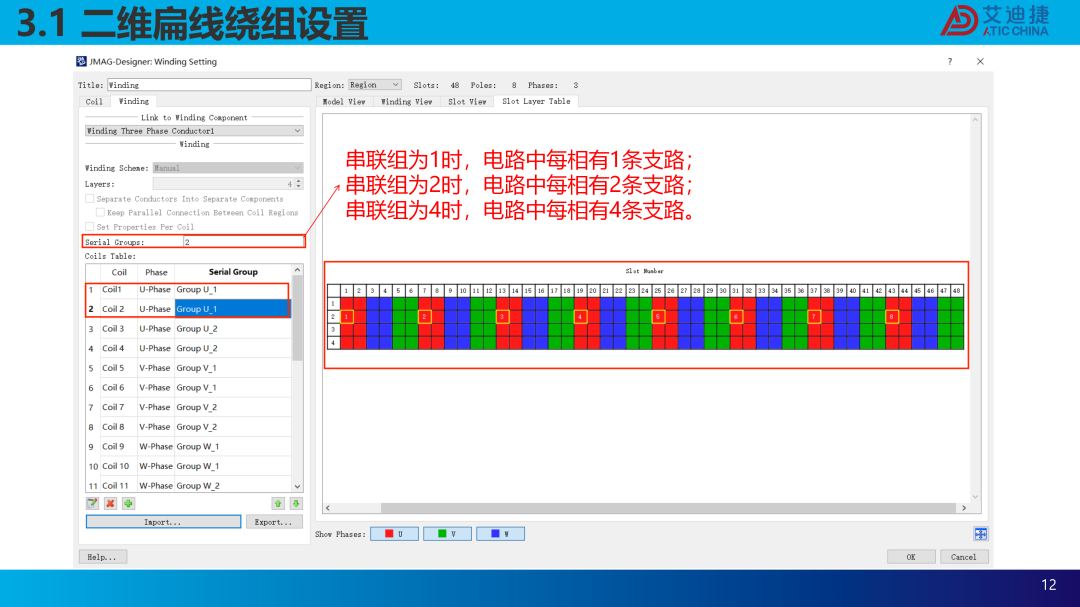This screenshot has width=1080, height=607.
Task: Click the Import... button
Action: [x=163, y=522]
